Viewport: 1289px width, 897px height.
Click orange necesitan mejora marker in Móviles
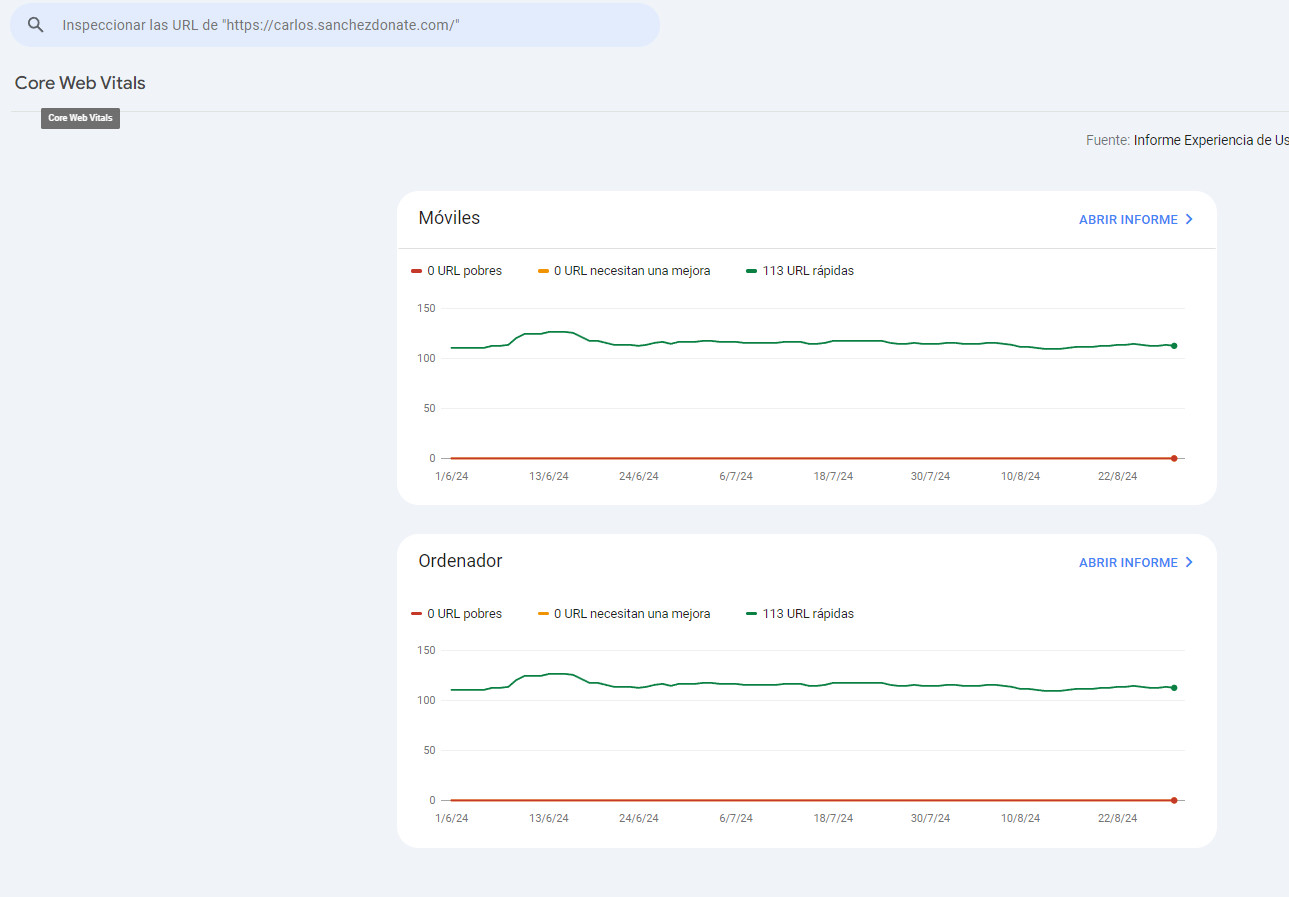(x=544, y=271)
